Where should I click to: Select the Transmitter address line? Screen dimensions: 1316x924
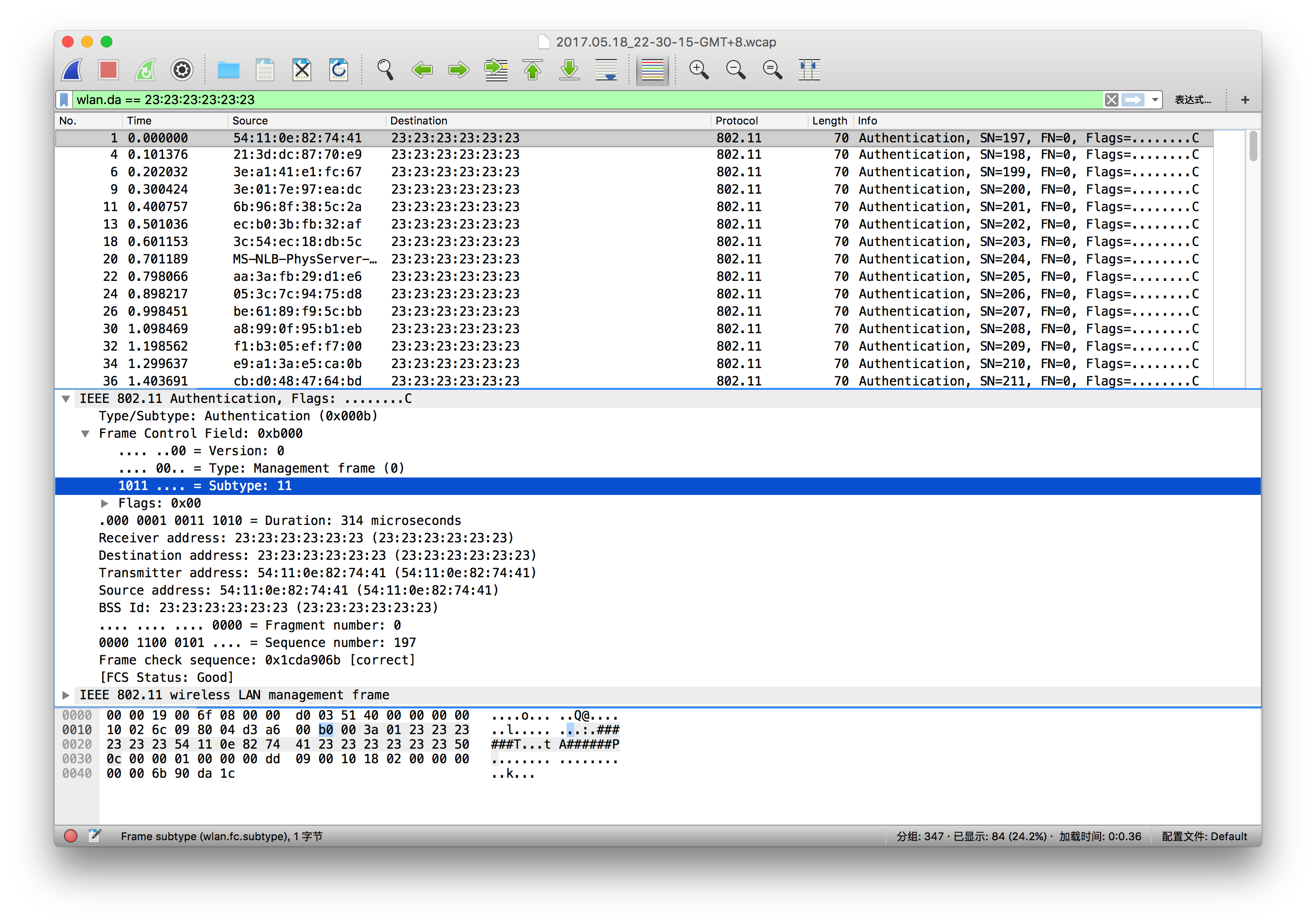pos(658,573)
